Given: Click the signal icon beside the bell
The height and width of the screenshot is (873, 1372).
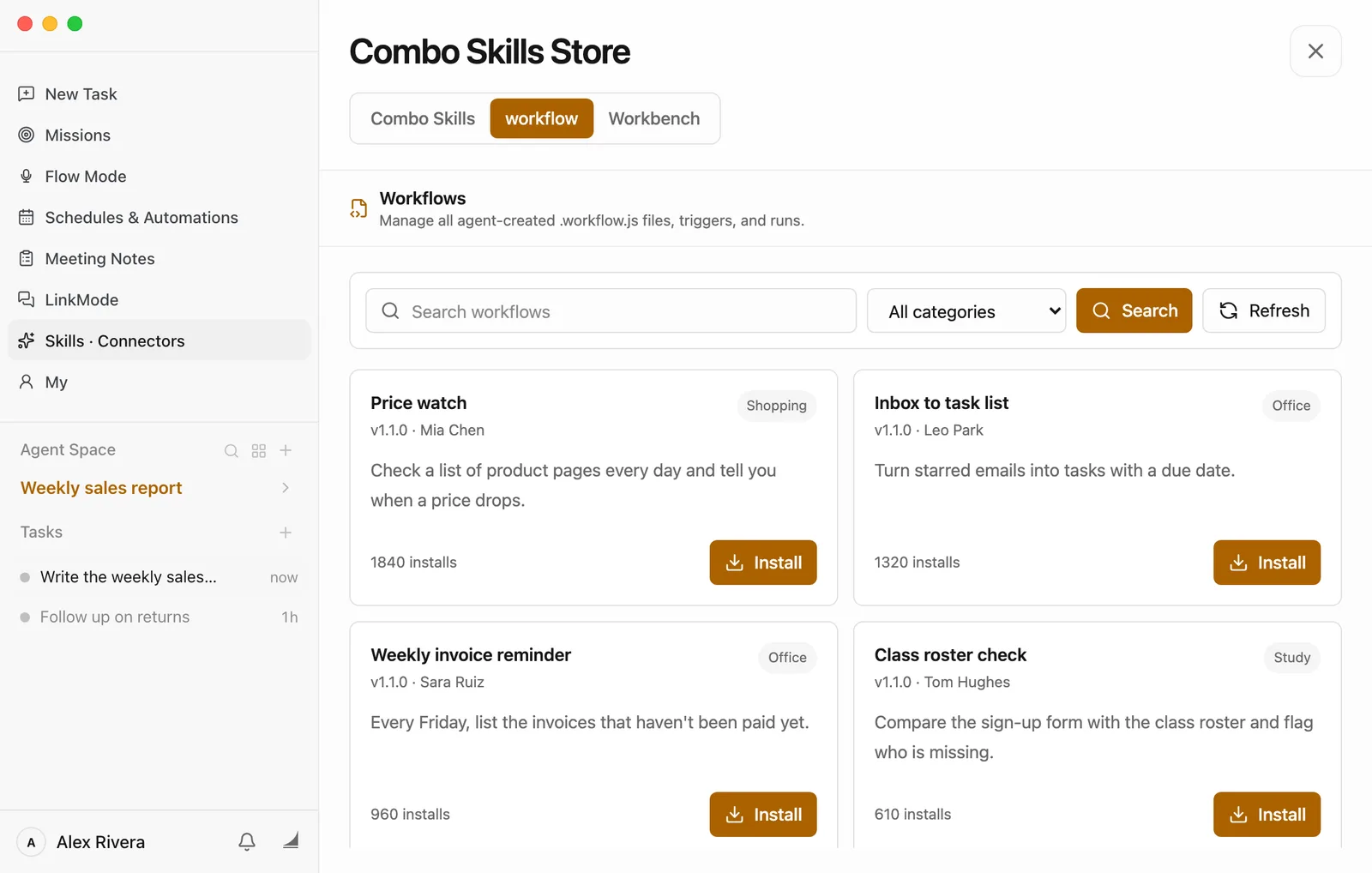Looking at the screenshot, I should point(291,840).
